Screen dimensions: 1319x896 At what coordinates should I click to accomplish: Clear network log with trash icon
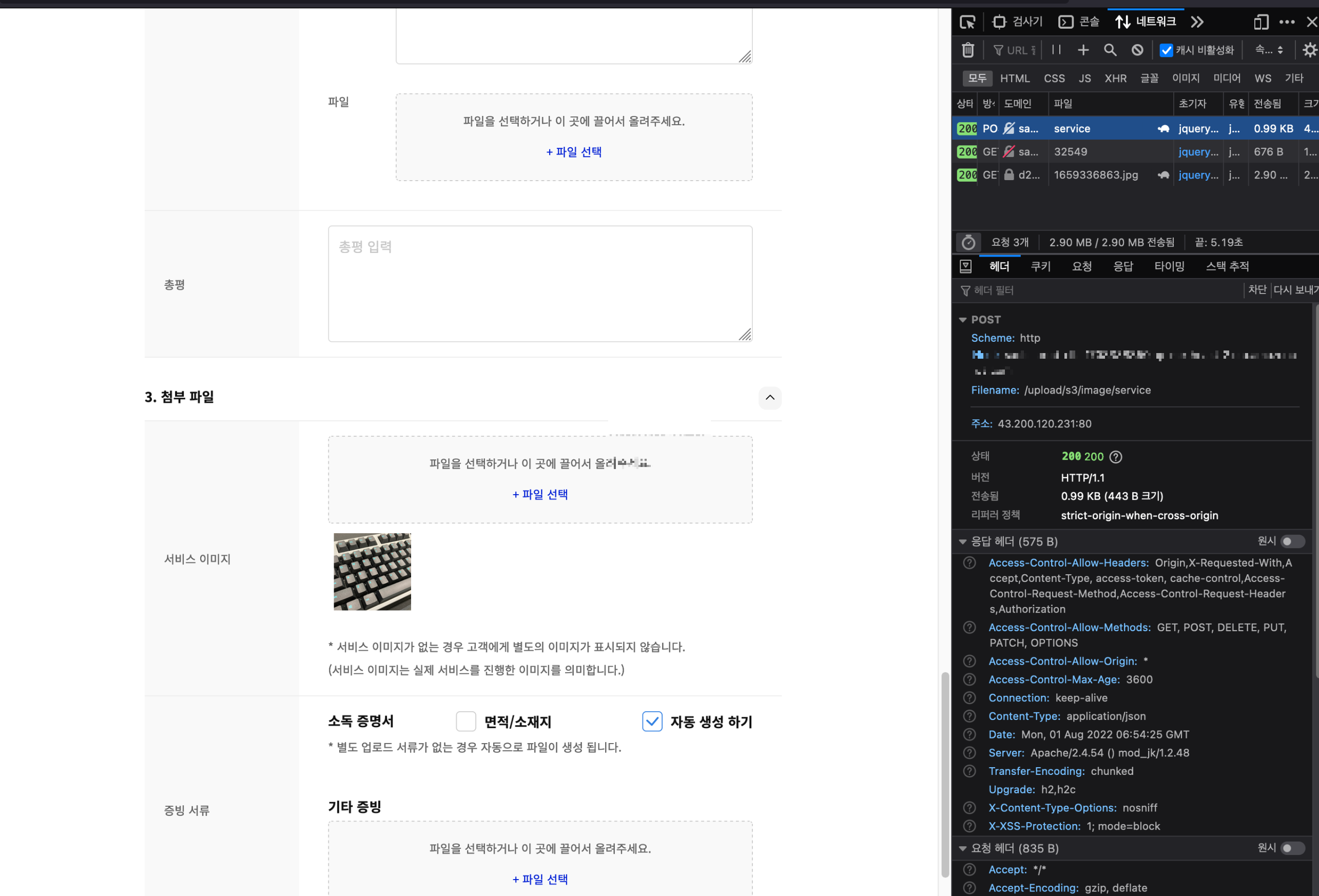point(967,50)
